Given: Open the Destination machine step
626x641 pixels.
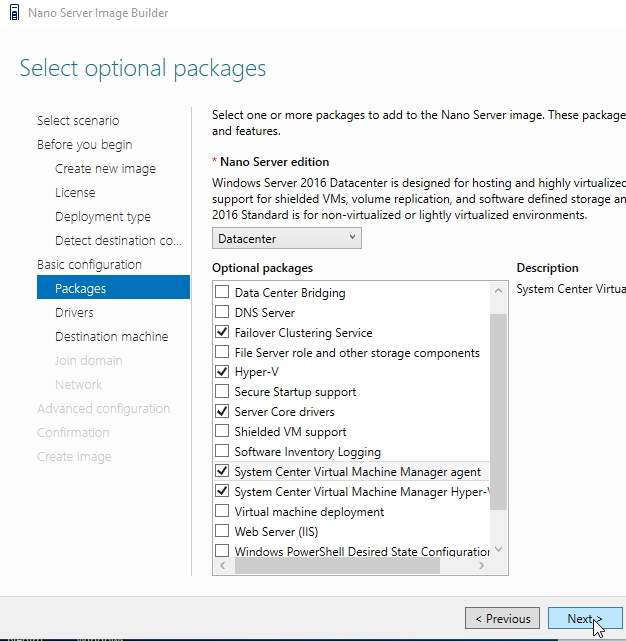Looking at the screenshot, I should [111, 337].
